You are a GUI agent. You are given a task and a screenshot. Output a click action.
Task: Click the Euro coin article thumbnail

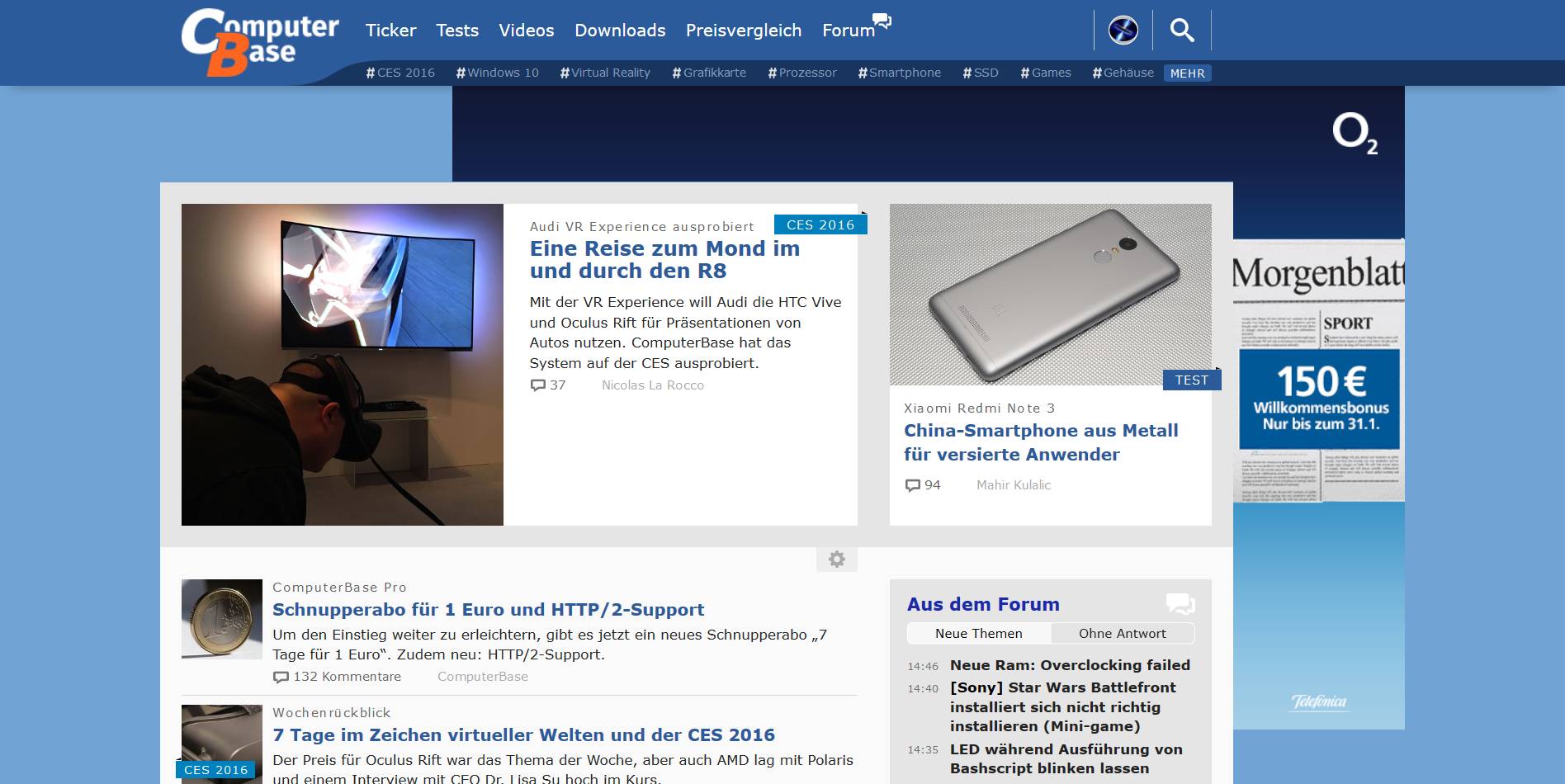point(222,619)
